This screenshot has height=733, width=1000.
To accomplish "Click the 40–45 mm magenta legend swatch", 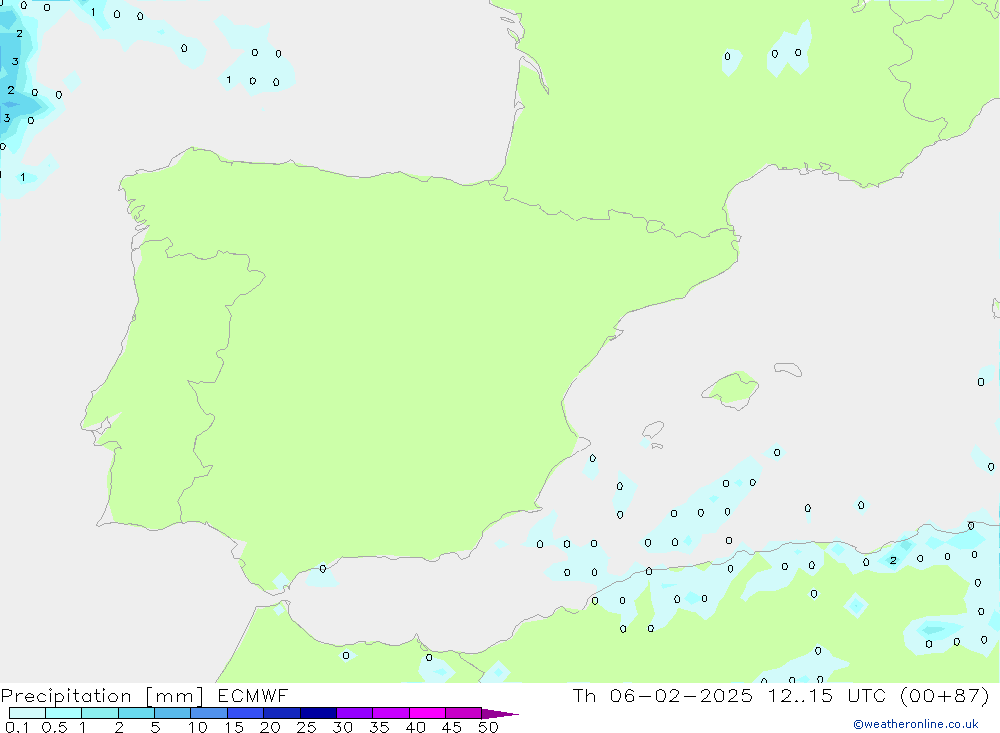I will click(x=427, y=713).
